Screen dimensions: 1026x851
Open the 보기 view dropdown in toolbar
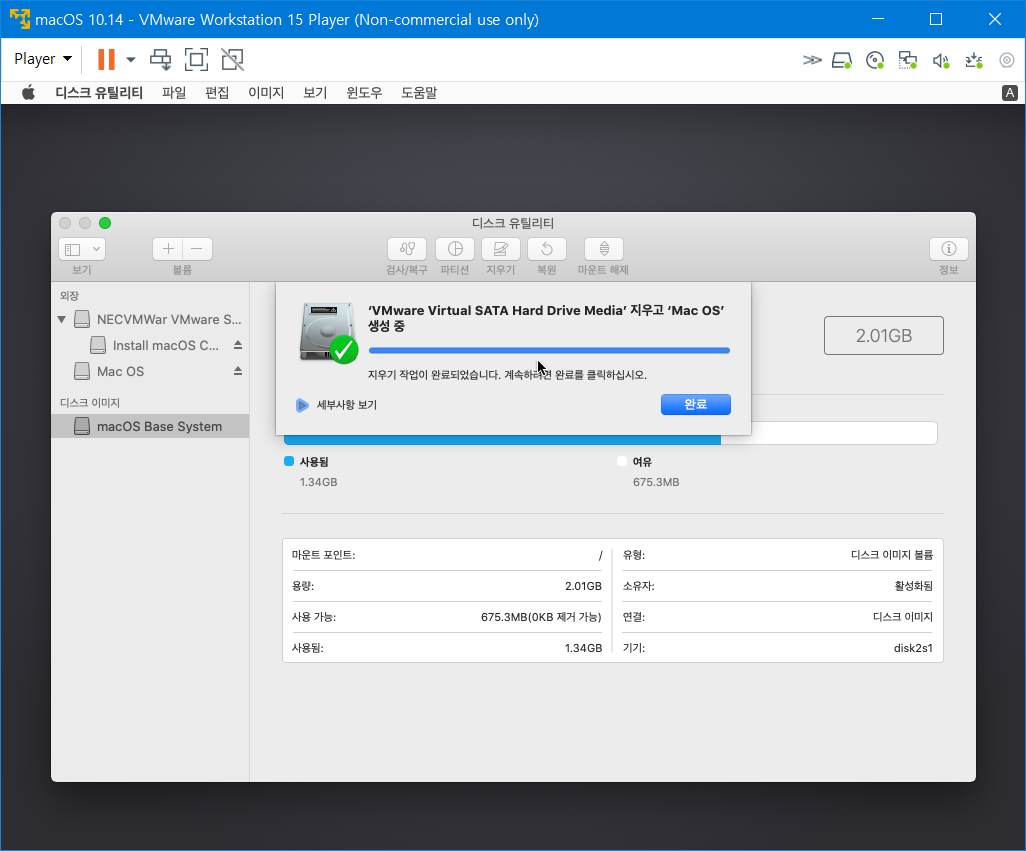82,249
